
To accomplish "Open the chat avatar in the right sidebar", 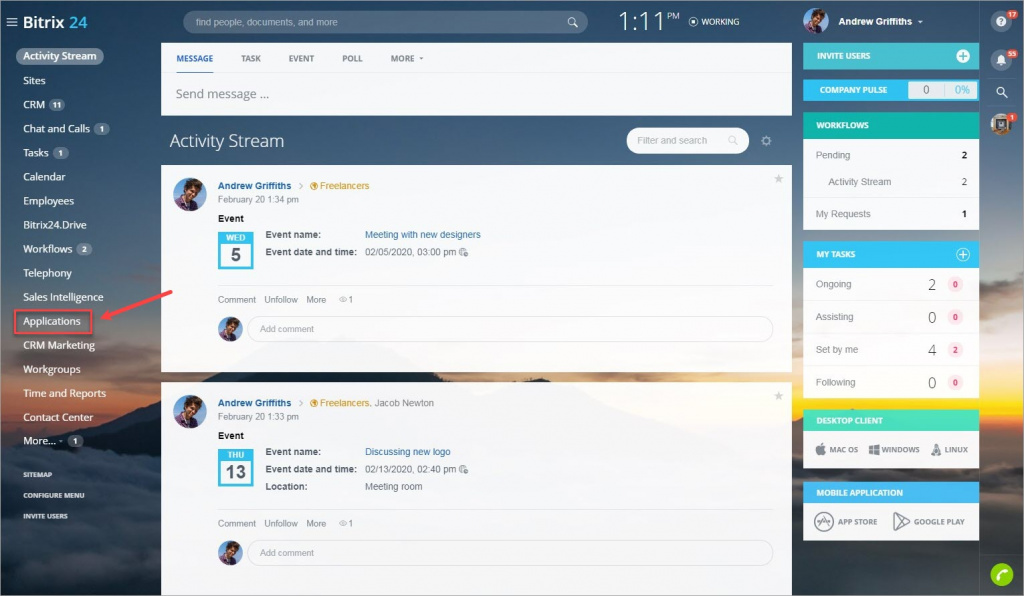I will (x=1000, y=123).
